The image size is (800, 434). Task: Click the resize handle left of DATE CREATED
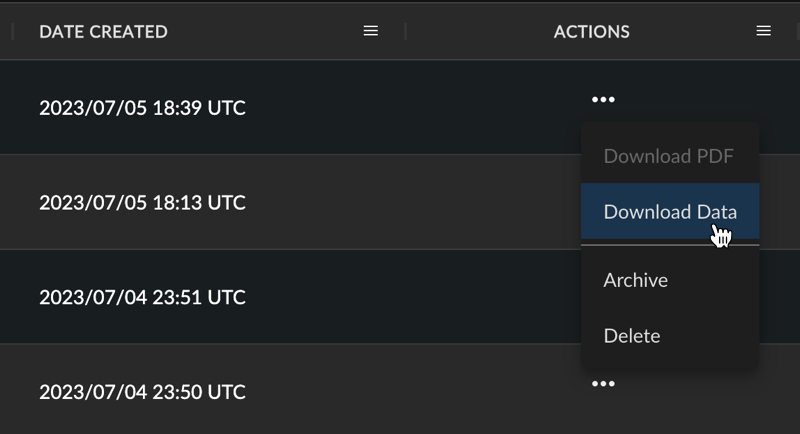[x=12, y=31]
